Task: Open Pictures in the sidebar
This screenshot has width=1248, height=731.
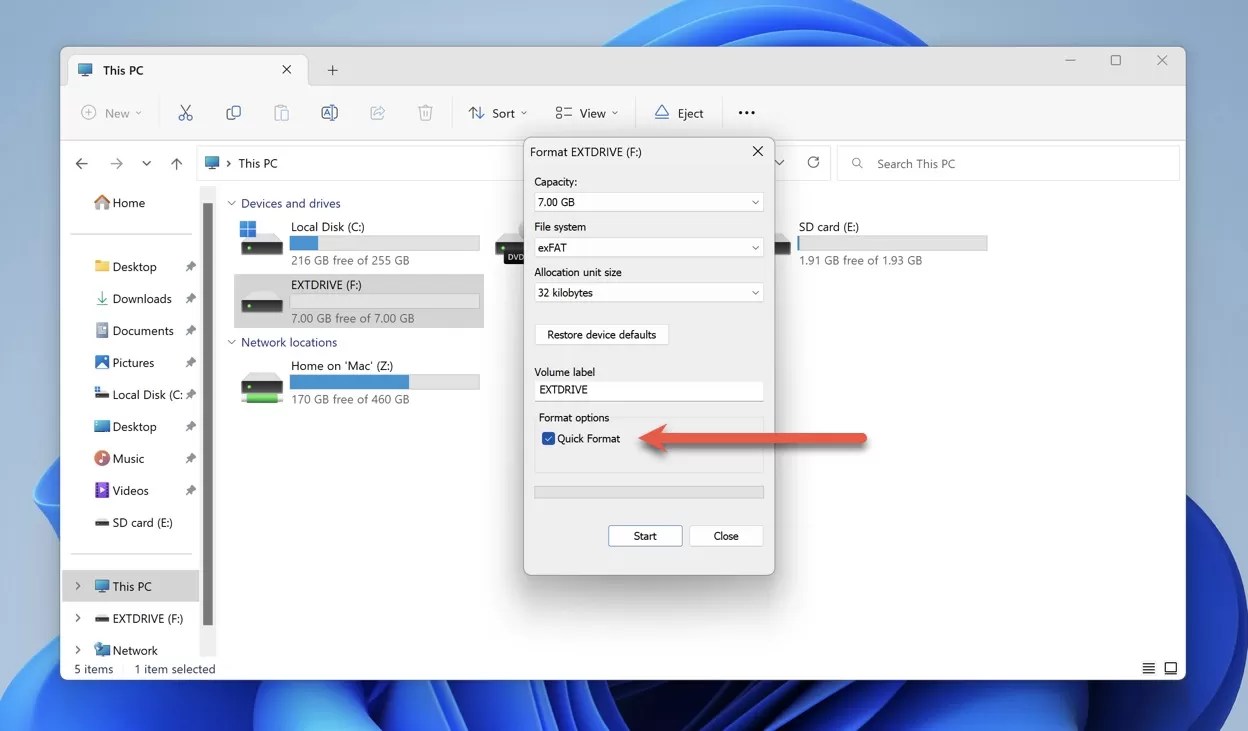Action: [125, 362]
